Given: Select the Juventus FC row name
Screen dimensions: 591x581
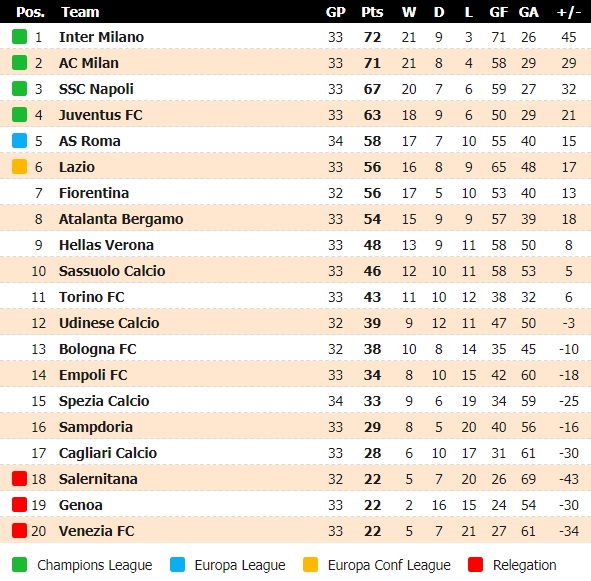Looking at the screenshot, I should tap(101, 115).
